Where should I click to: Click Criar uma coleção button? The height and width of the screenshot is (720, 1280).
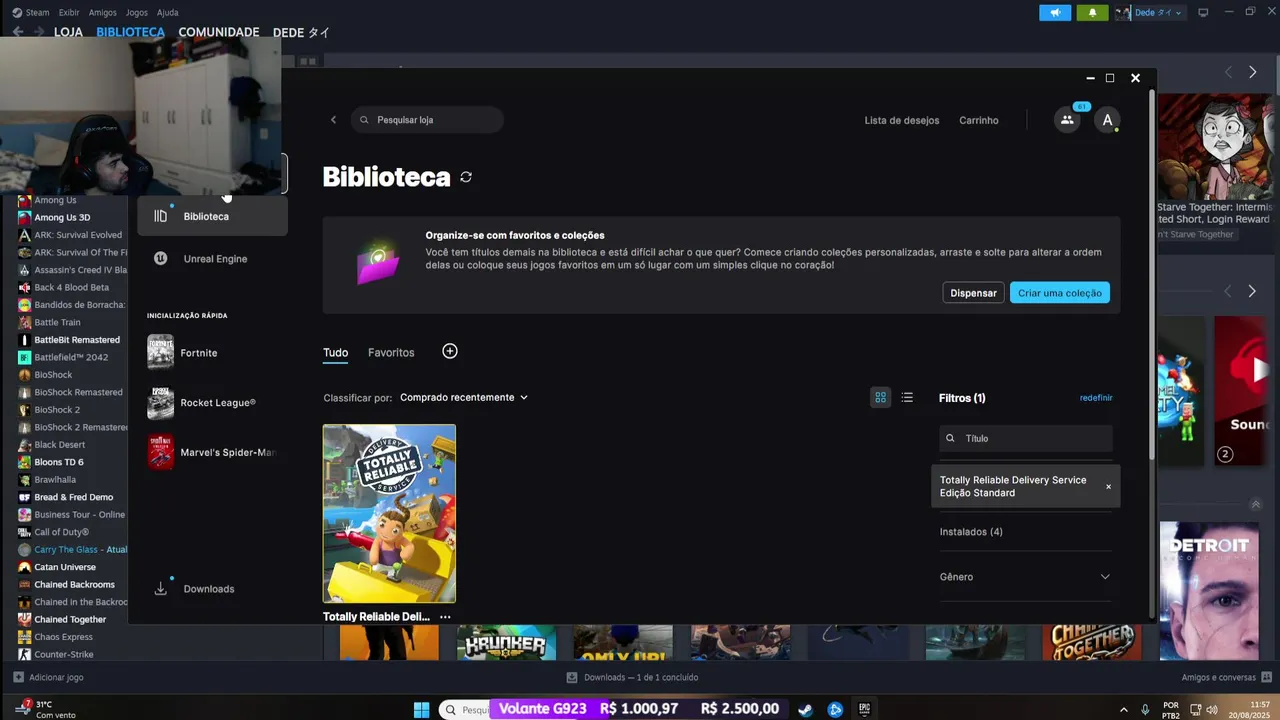click(1060, 293)
